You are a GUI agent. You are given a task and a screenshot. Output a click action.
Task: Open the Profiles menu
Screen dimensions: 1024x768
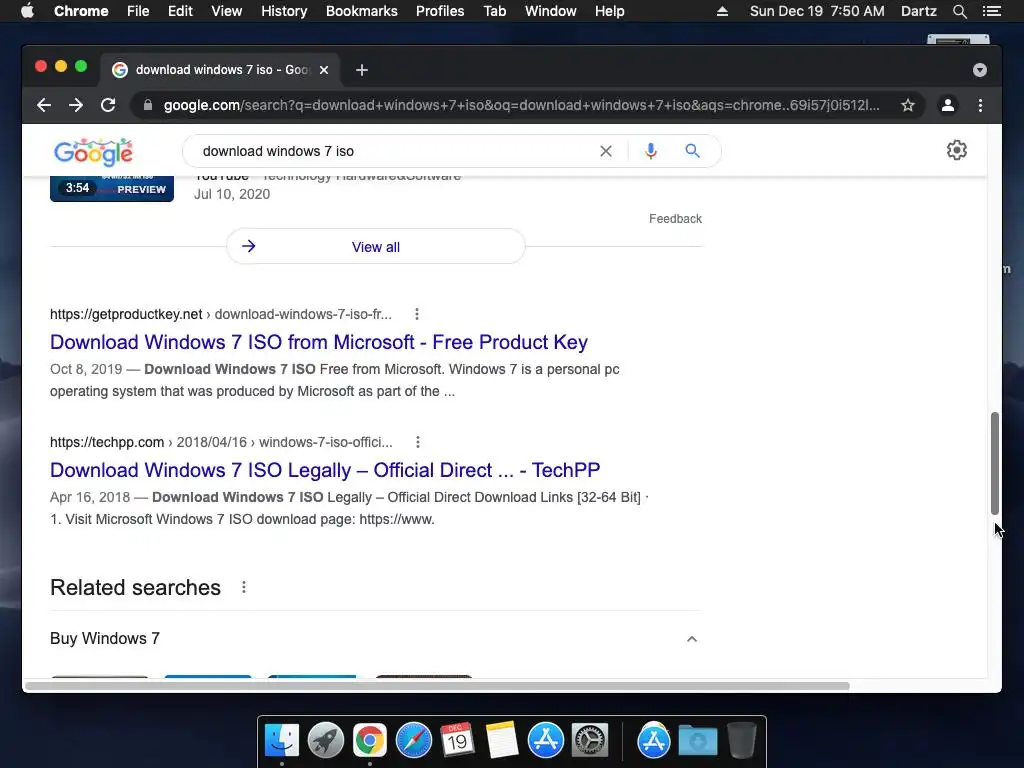pos(440,11)
